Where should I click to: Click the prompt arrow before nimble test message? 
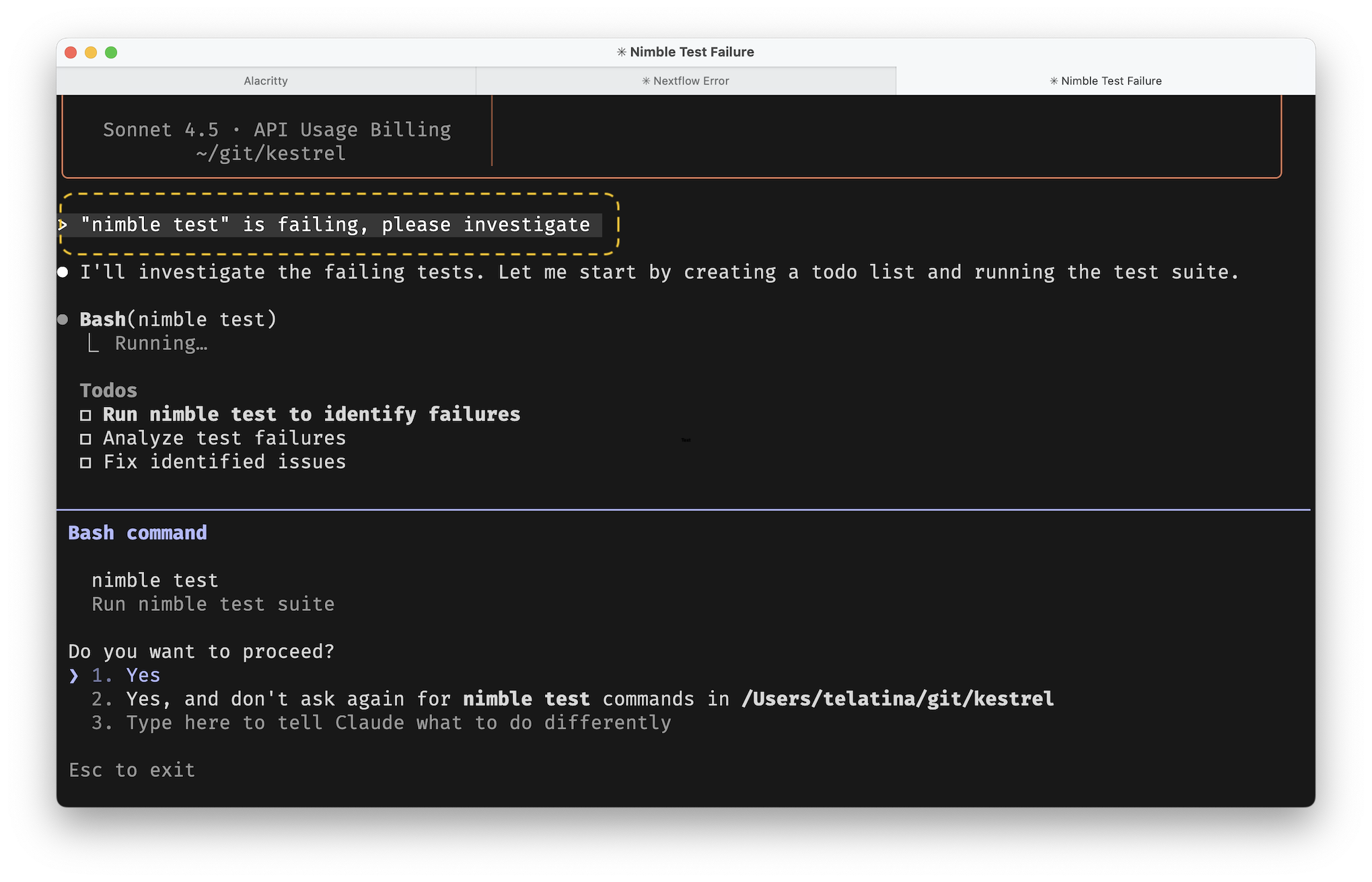63,225
